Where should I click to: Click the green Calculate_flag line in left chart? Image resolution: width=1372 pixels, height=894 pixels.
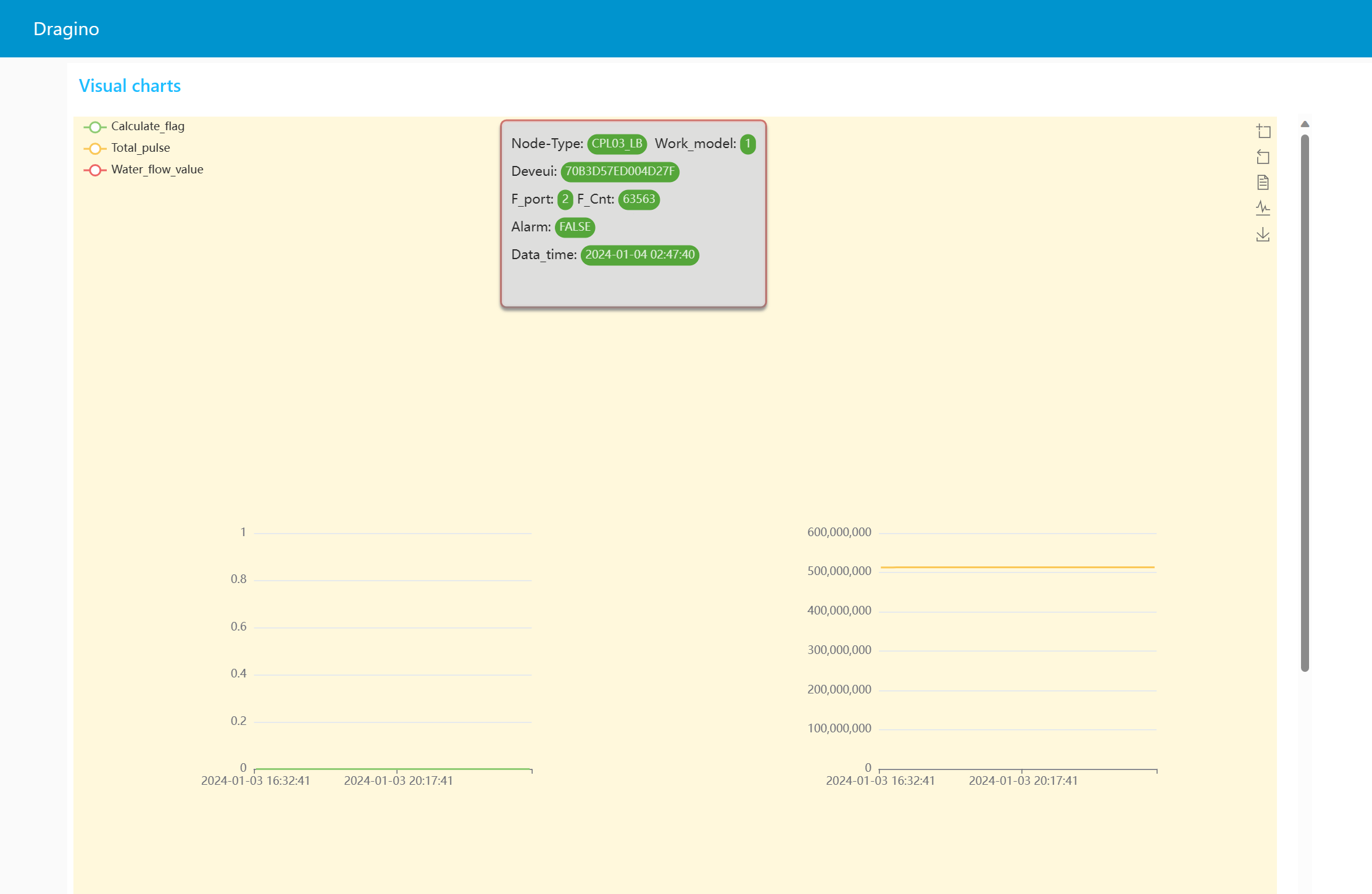click(x=393, y=769)
